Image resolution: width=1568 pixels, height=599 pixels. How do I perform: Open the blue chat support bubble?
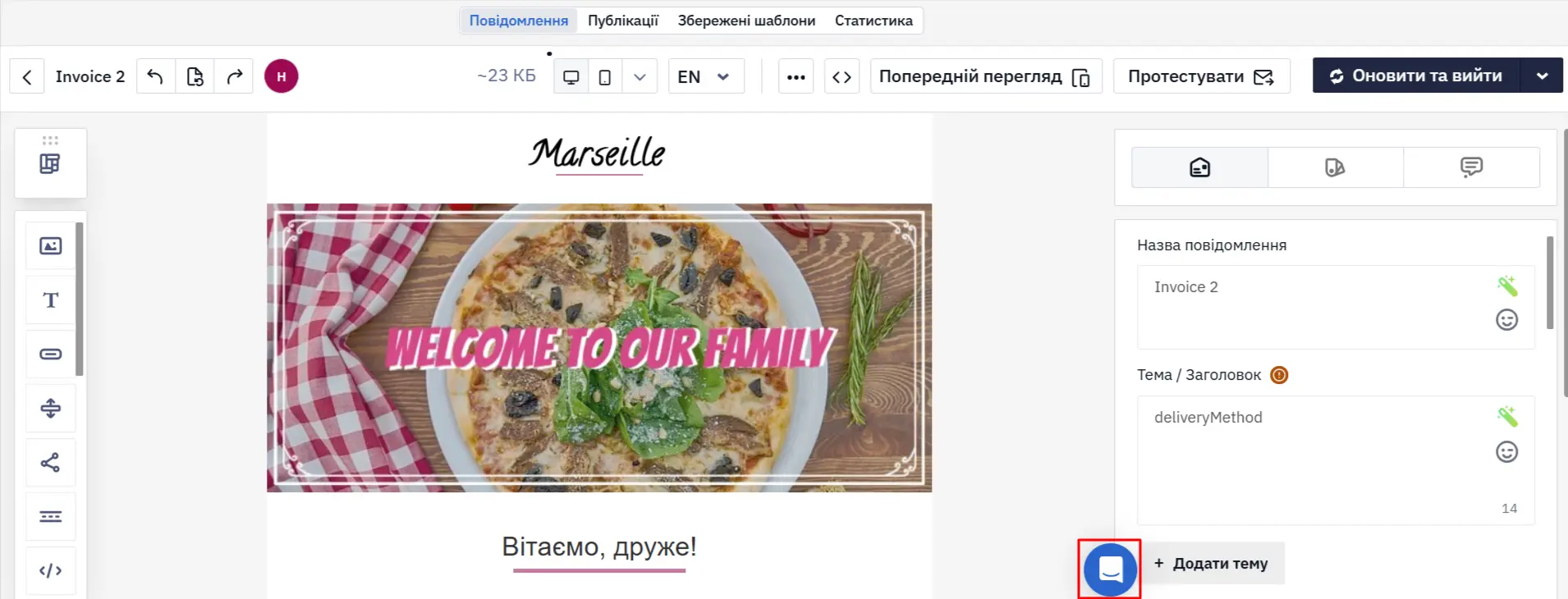[1110, 569]
